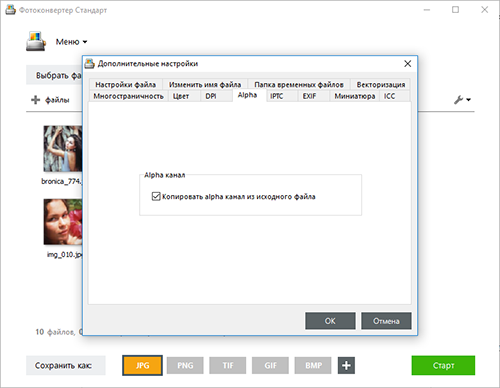Click the dialog title bar app icon
This screenshot has height=388, width=500.
click(89, 63)
